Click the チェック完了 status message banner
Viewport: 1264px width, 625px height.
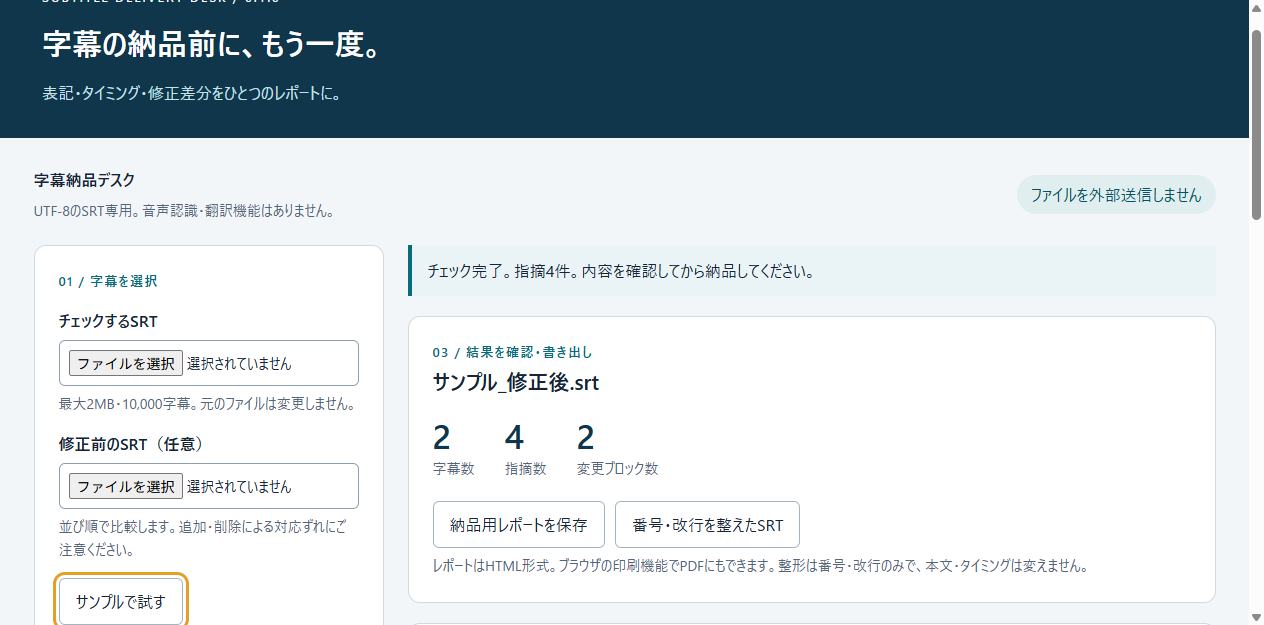coord(812,271)
